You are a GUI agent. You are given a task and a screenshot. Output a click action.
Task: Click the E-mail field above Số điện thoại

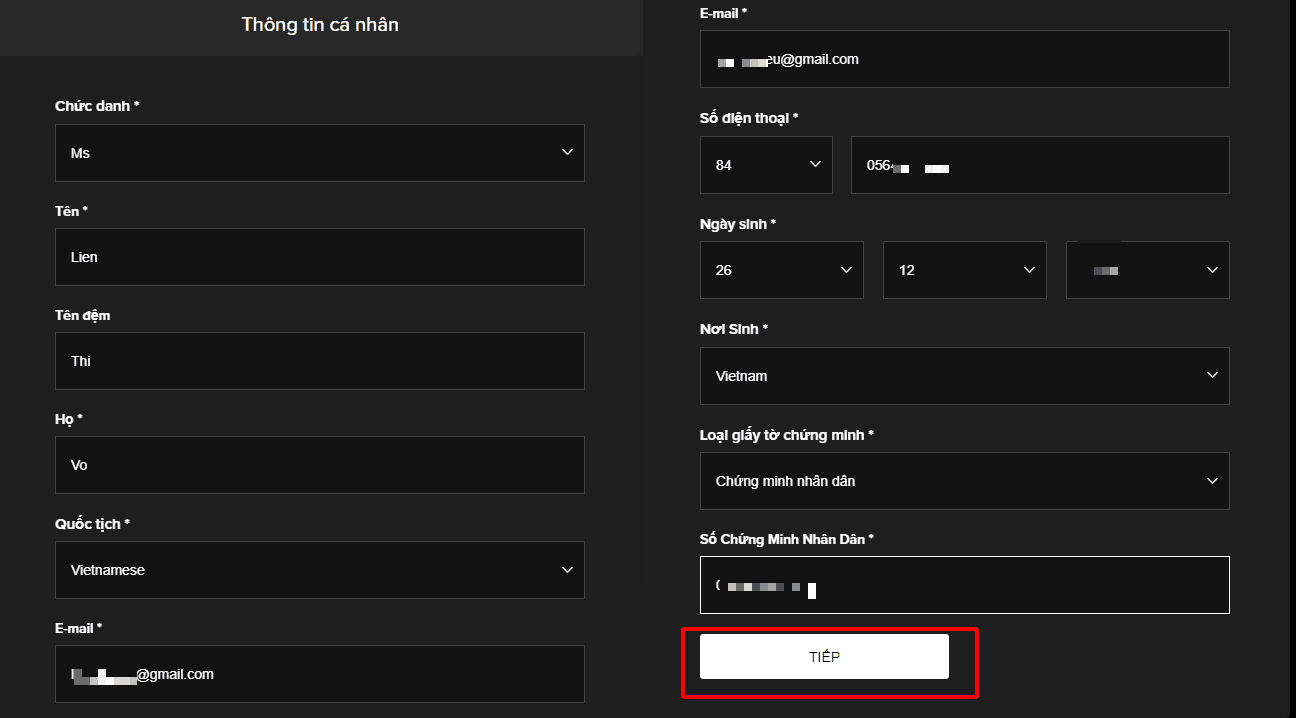pos(965,59)
